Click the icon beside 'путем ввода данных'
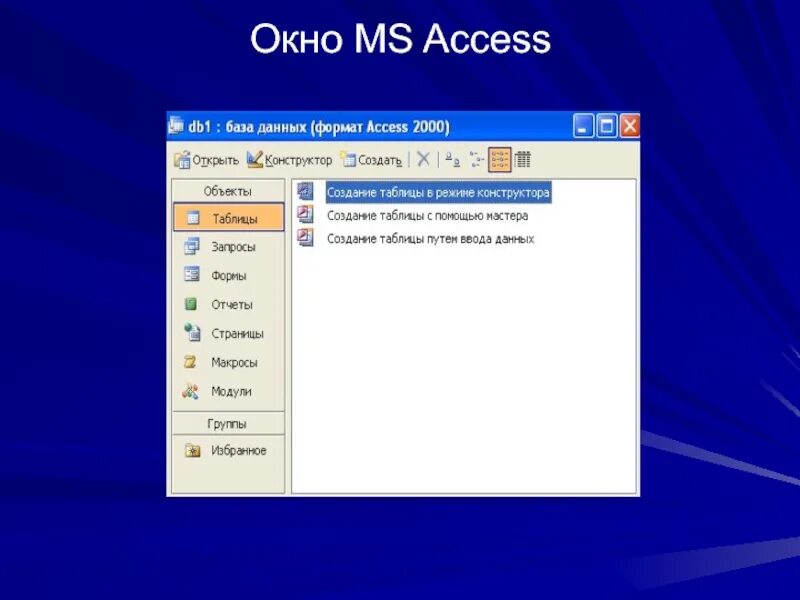The width and height of the screenshot is (800, 600). point(306,238)
